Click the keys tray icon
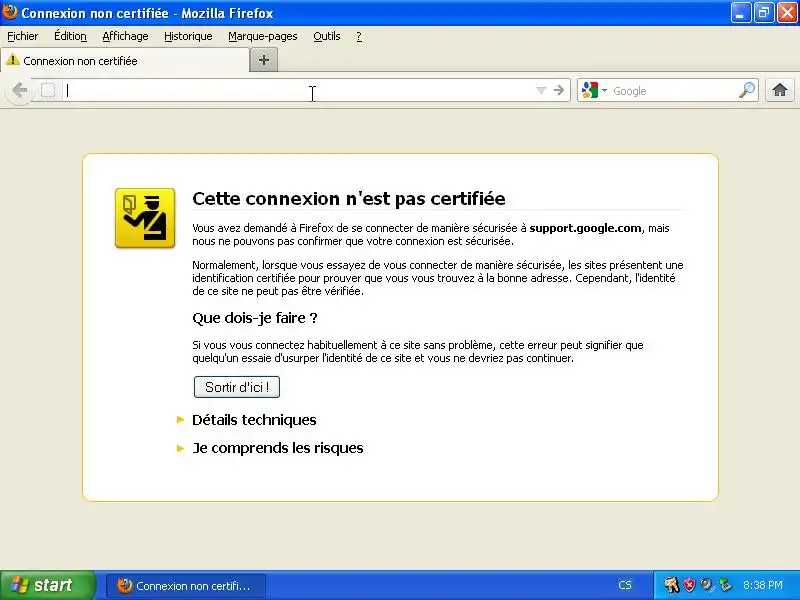Viewport: 800px width, 600px height. [671, 585]
